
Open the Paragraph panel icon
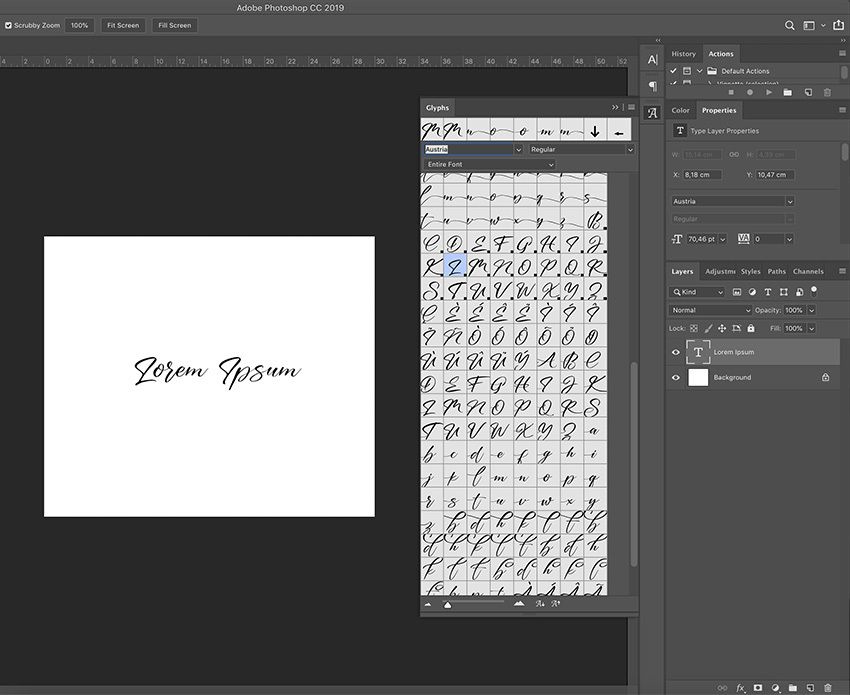[652, 86]
